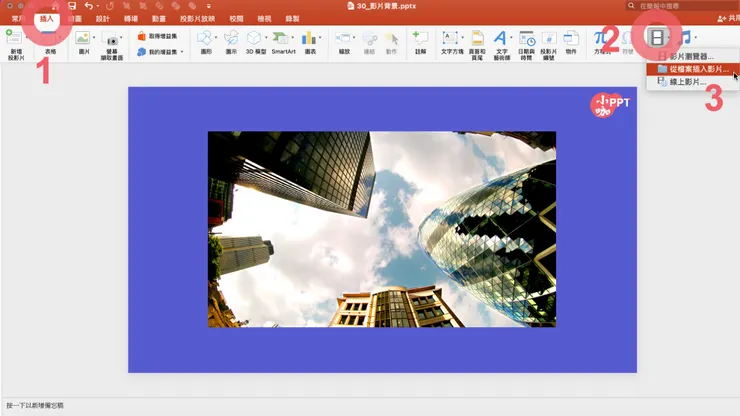
Task: Click the Save floppy-disk icon
Action: (x=72, y=6)
